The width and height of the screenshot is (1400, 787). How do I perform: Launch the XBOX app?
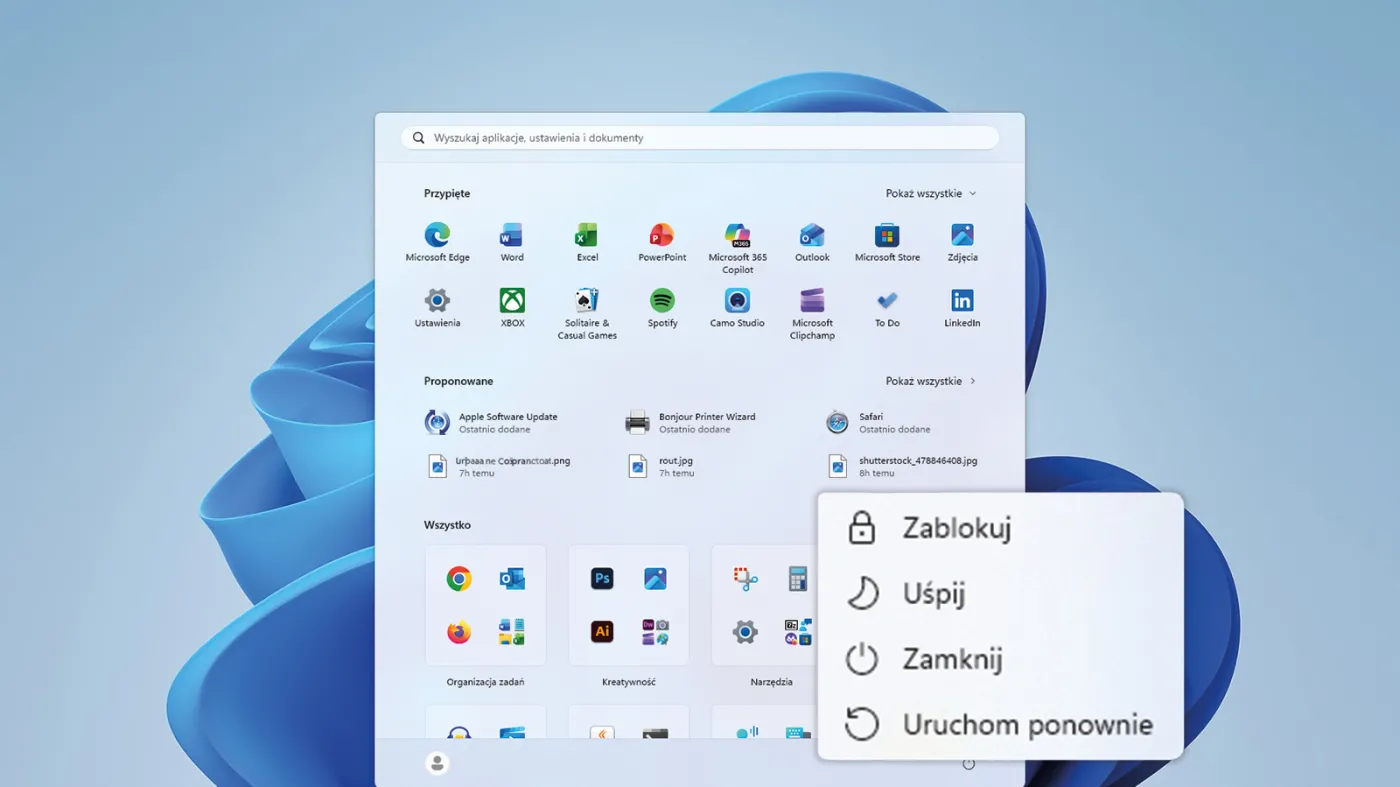point(512,308)
